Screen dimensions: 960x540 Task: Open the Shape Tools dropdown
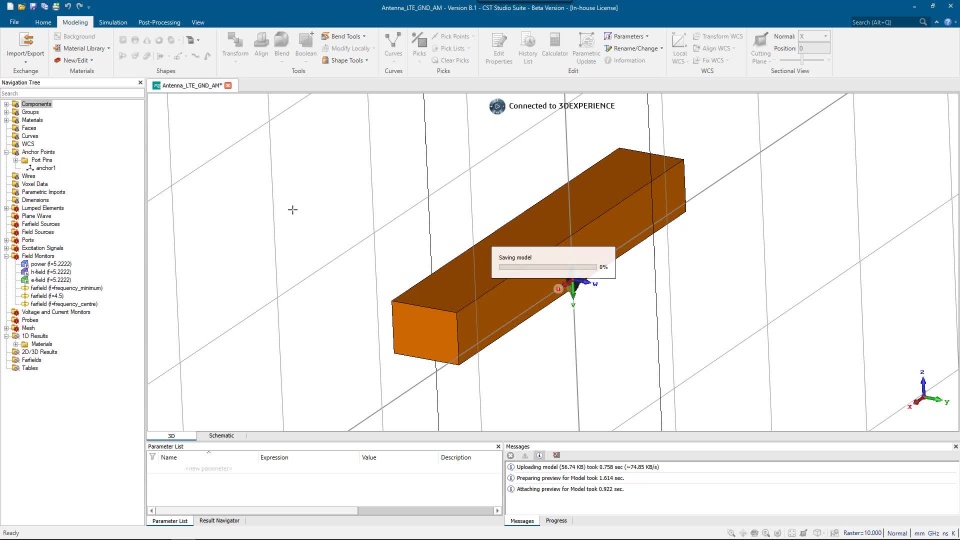click(x=345, y=61)
